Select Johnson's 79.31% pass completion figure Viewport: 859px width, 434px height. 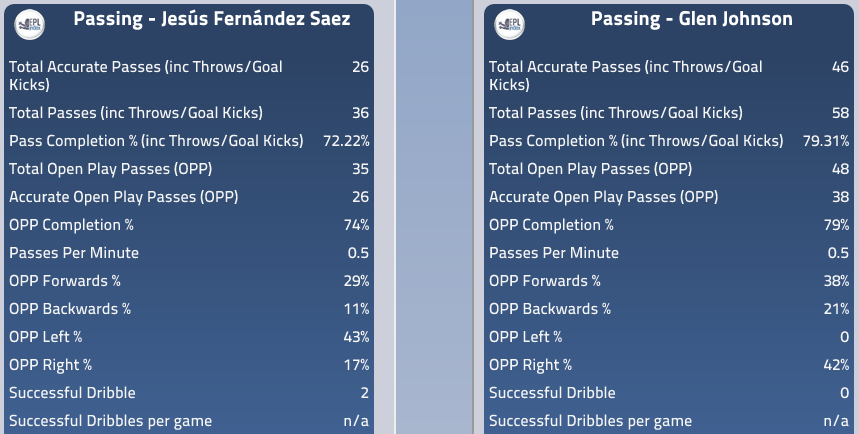click(x=826, y=141)
